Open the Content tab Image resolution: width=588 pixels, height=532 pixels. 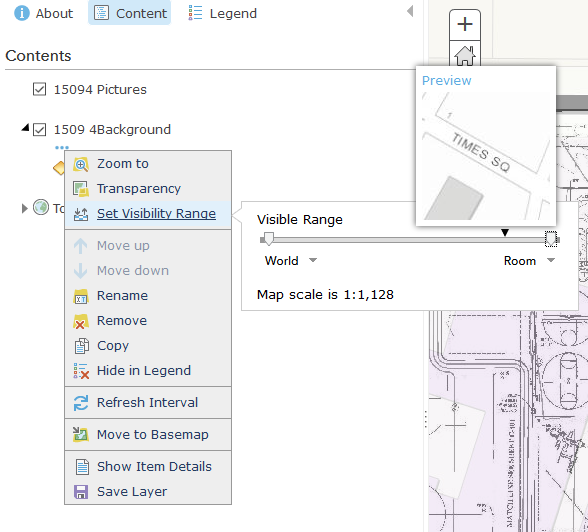coord(129,13)
